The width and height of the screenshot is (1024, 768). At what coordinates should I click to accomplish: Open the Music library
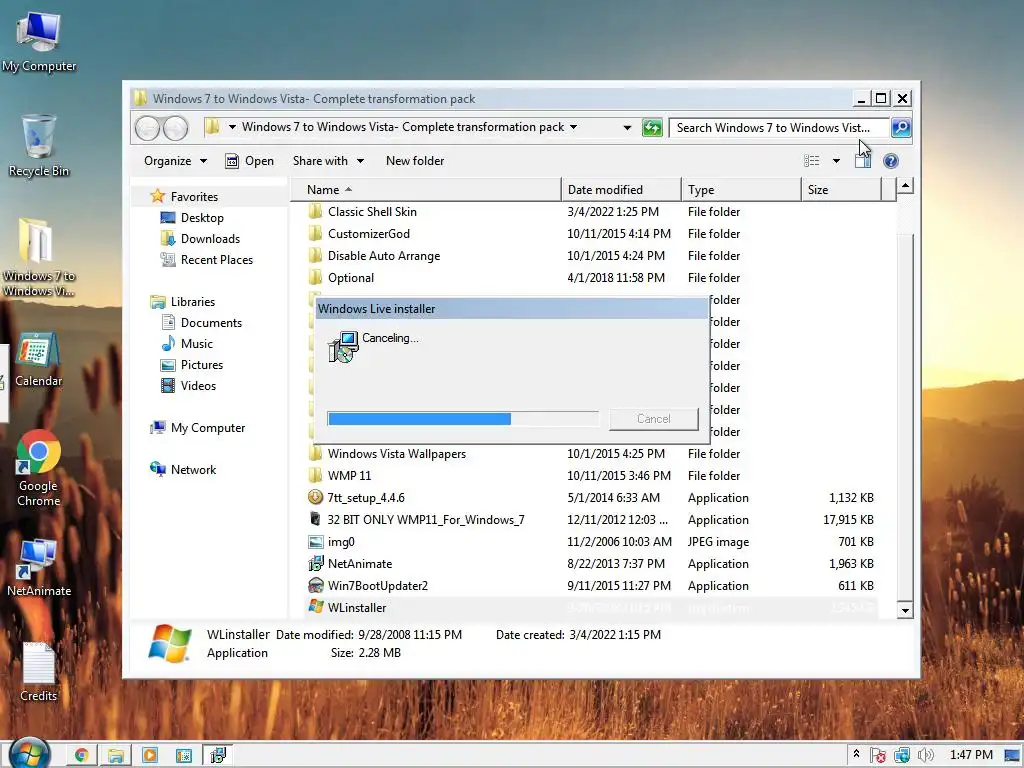point(187,344)
